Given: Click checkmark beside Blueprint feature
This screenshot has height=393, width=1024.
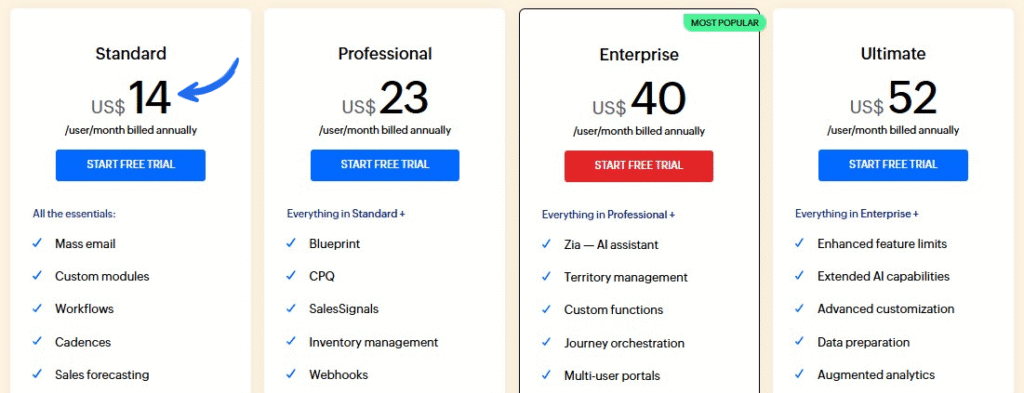Looking at the screenshot, I should coord(291,244).
